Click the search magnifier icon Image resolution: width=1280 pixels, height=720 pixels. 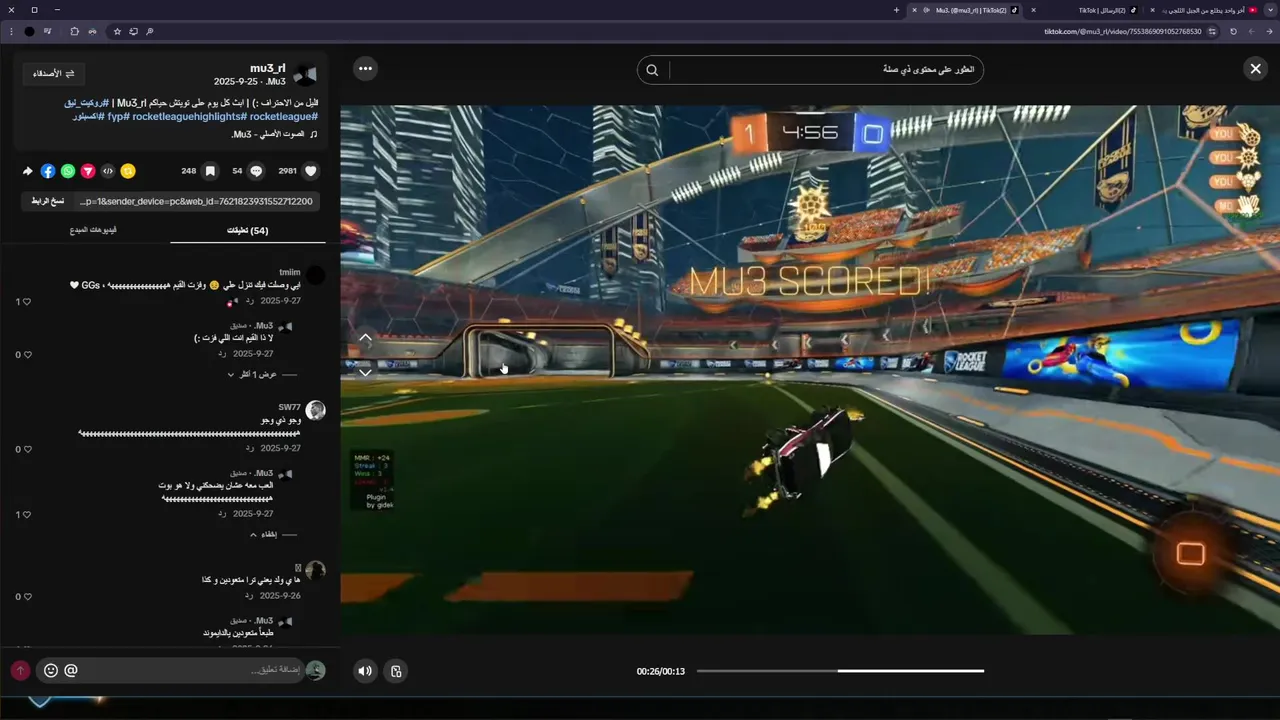pos(652,70)
